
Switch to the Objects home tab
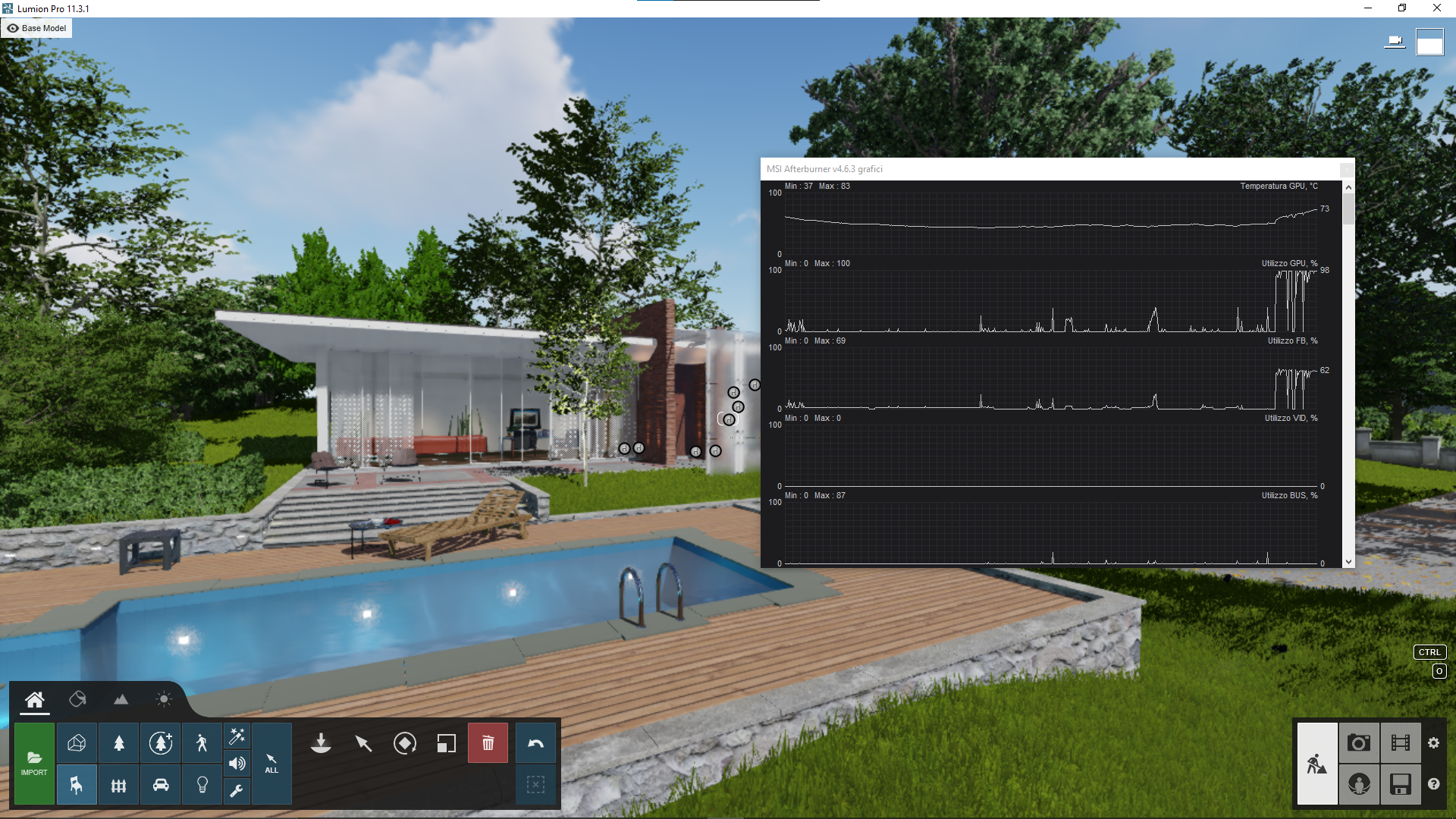[x=35, y=699]
